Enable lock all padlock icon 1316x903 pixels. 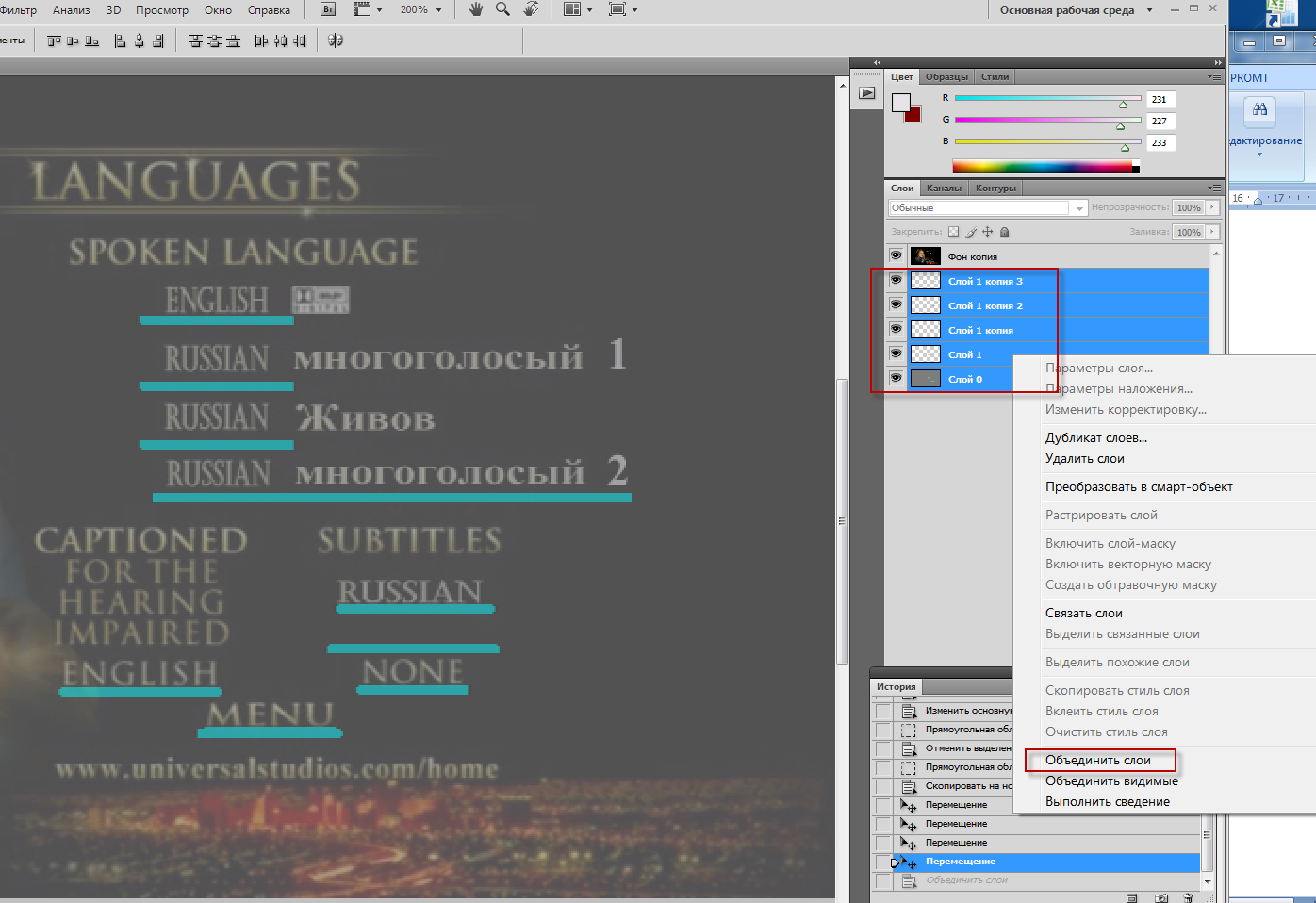(x=1005, y=232)
